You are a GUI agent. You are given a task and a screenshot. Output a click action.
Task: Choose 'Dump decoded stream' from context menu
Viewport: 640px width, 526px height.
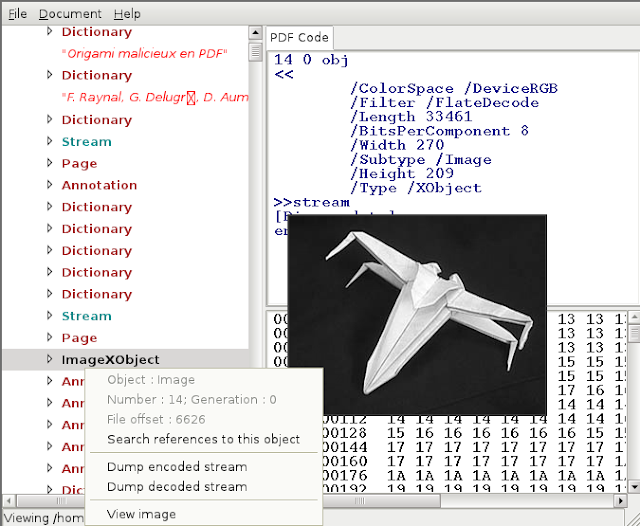(x=177, y=486)
